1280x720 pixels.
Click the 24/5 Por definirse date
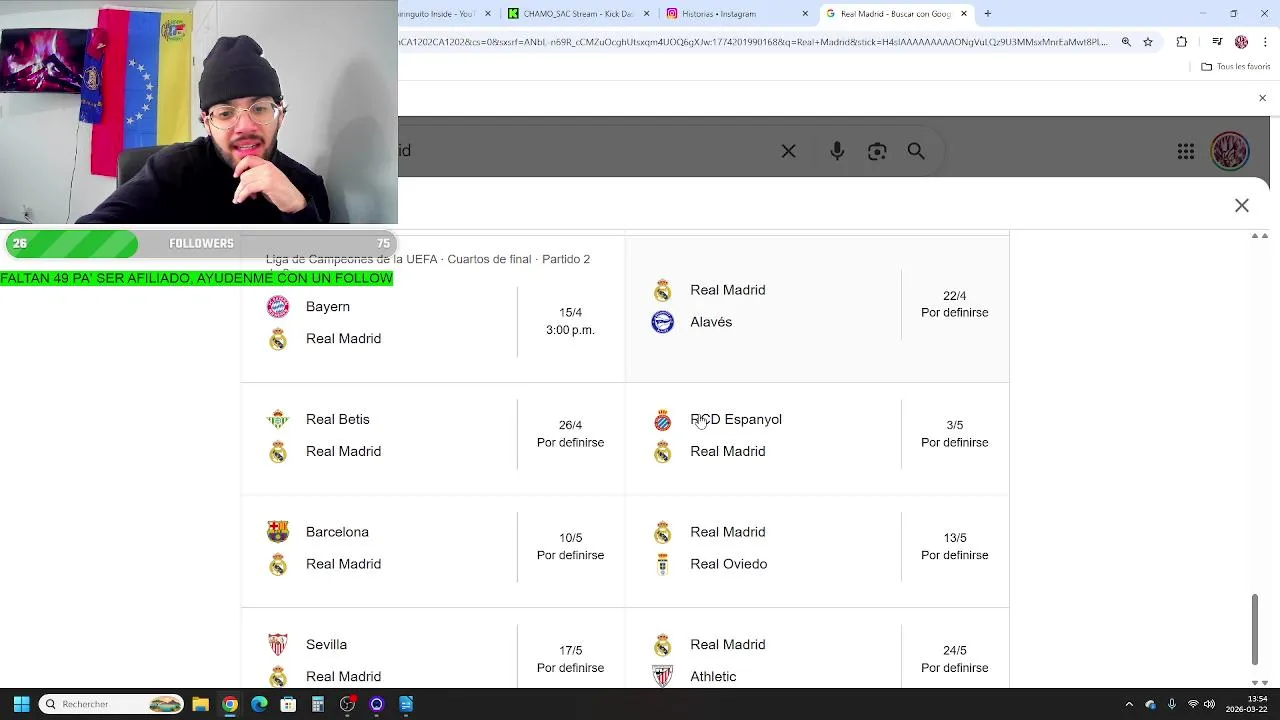click(955, 659)
